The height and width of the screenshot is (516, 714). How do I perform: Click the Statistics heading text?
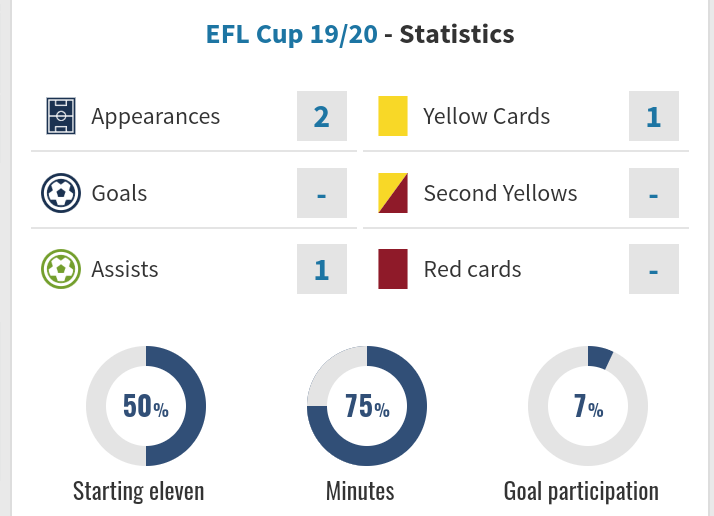tap(457, 34)
